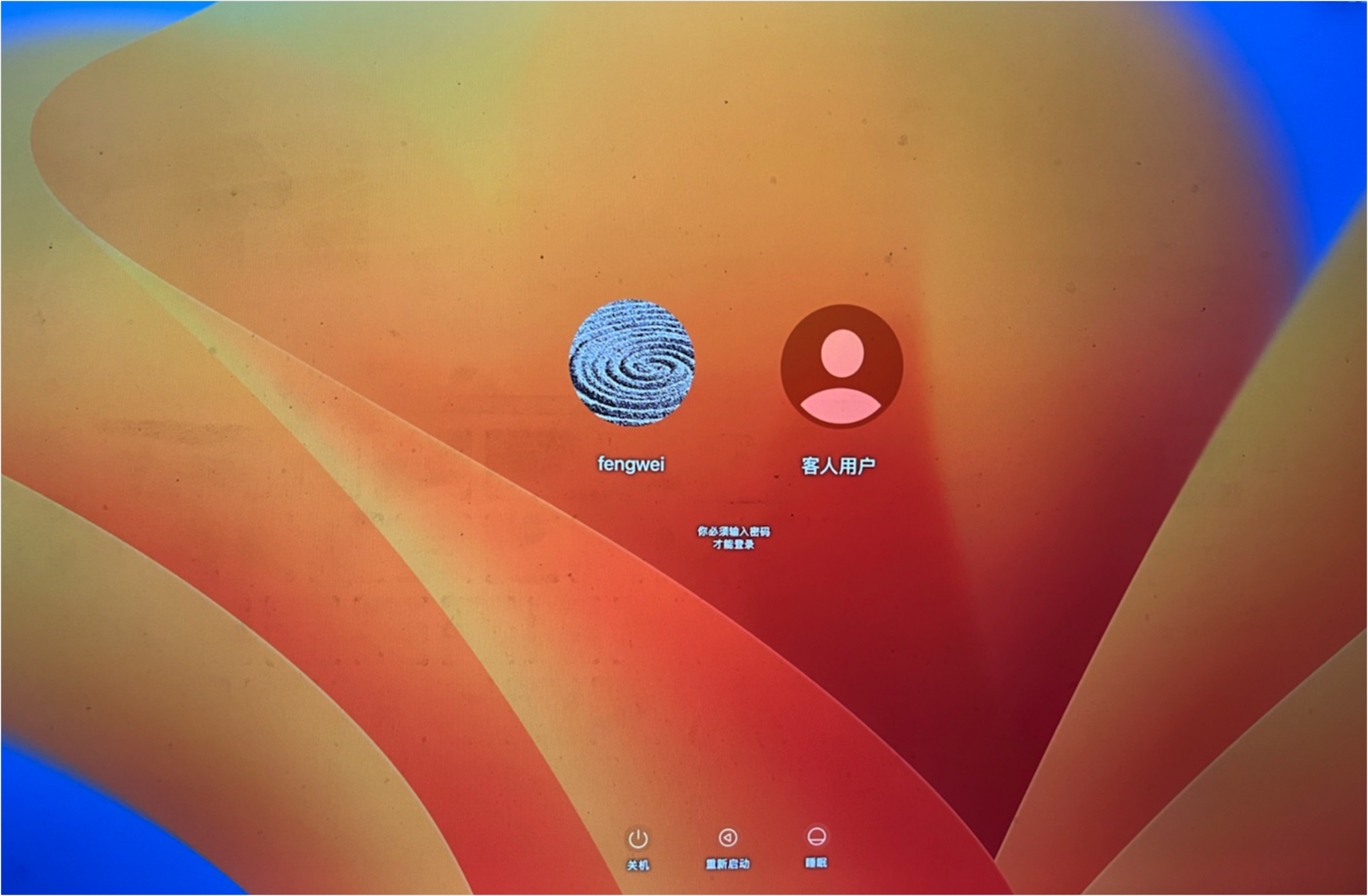Shut down the Mac from login screen
1368x896 pixels.
click(x=638, y=838)
